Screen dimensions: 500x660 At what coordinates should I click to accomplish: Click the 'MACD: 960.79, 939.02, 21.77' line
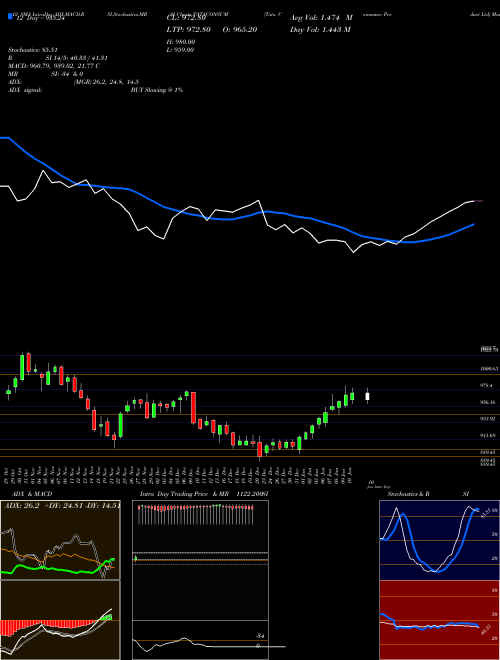pyautogui.click(x=54, y=66)
